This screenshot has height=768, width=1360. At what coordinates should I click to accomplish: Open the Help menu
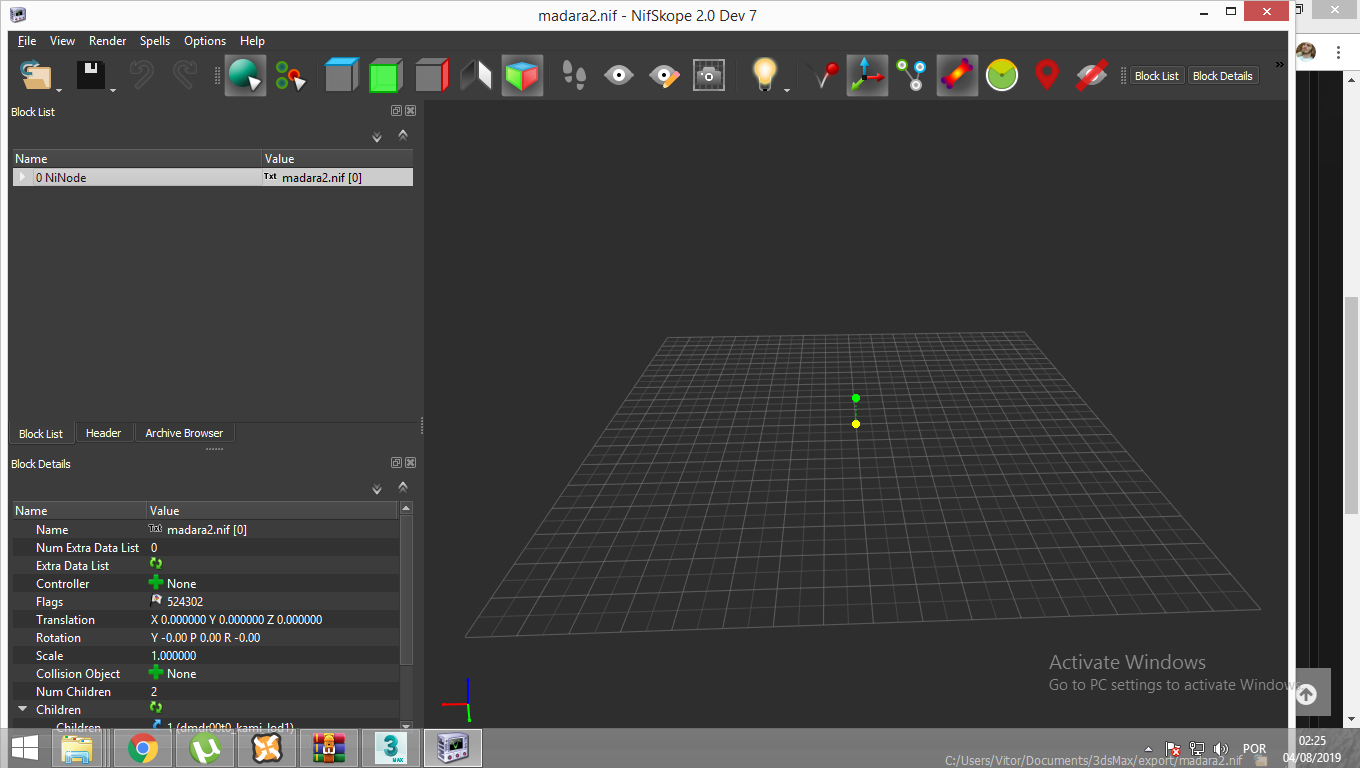tap(253, 41)
